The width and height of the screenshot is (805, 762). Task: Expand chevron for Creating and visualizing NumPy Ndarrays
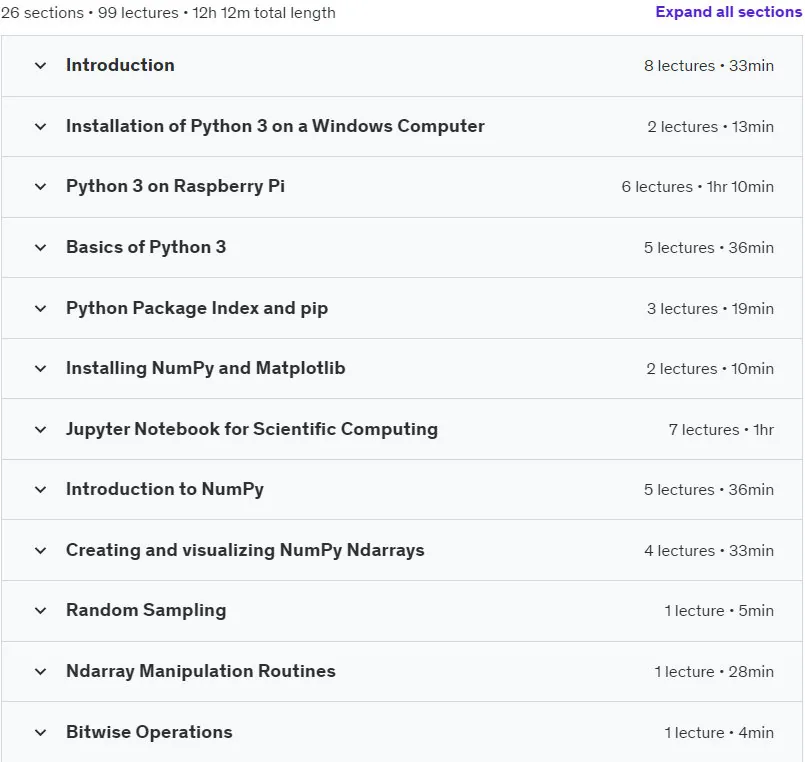point(41,550)
